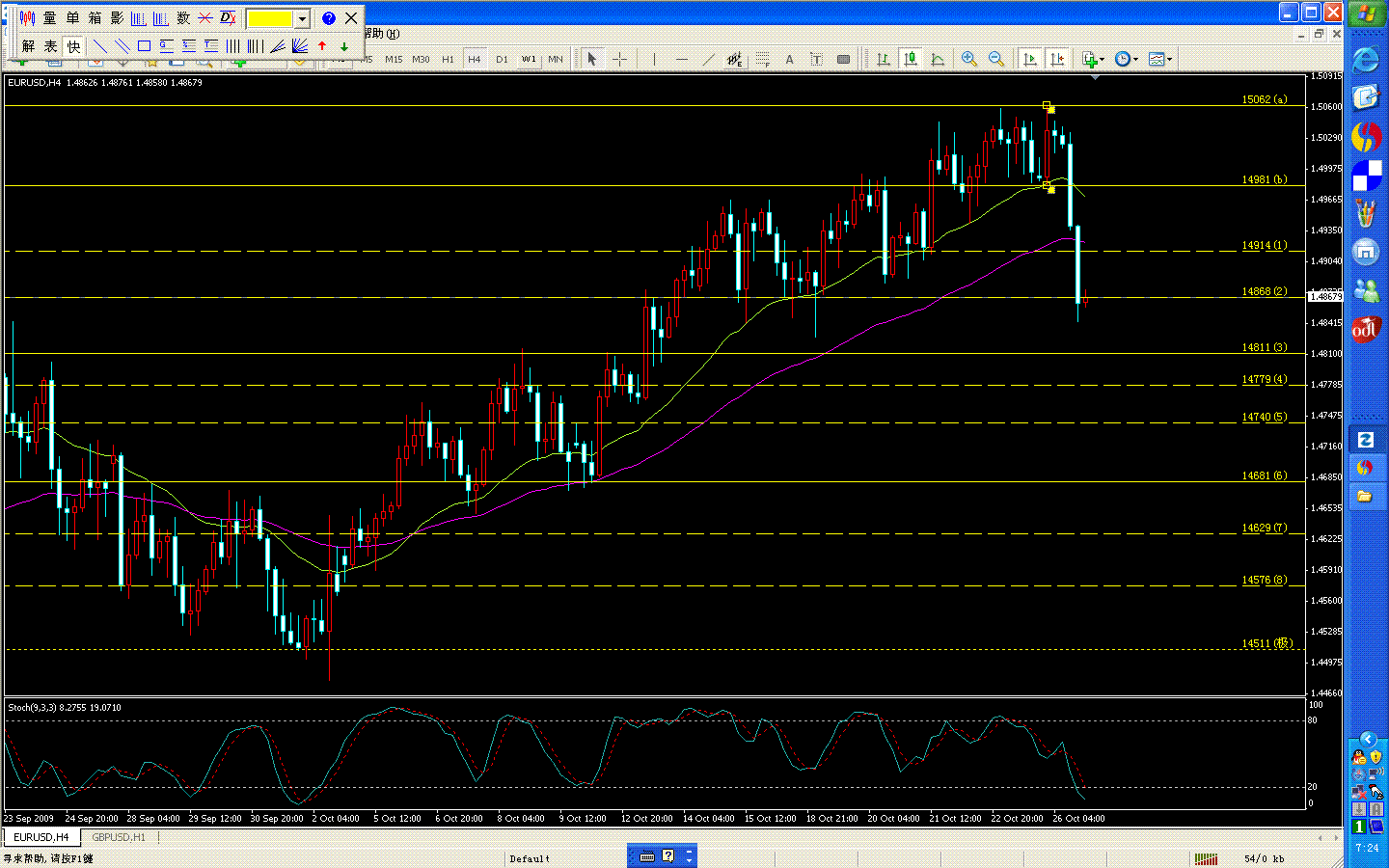Viewport: 1389px width, 868px height.
Task: Toggle chart auto scroll
Action: click(1030, 59)
